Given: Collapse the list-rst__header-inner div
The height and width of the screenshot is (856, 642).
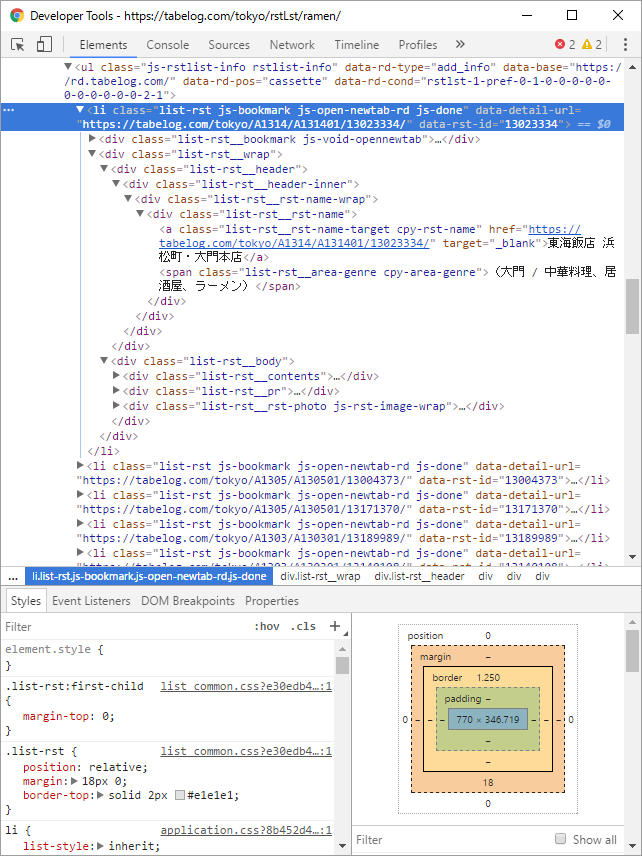Looking at the screenshot, I should (x=116, y=184).
